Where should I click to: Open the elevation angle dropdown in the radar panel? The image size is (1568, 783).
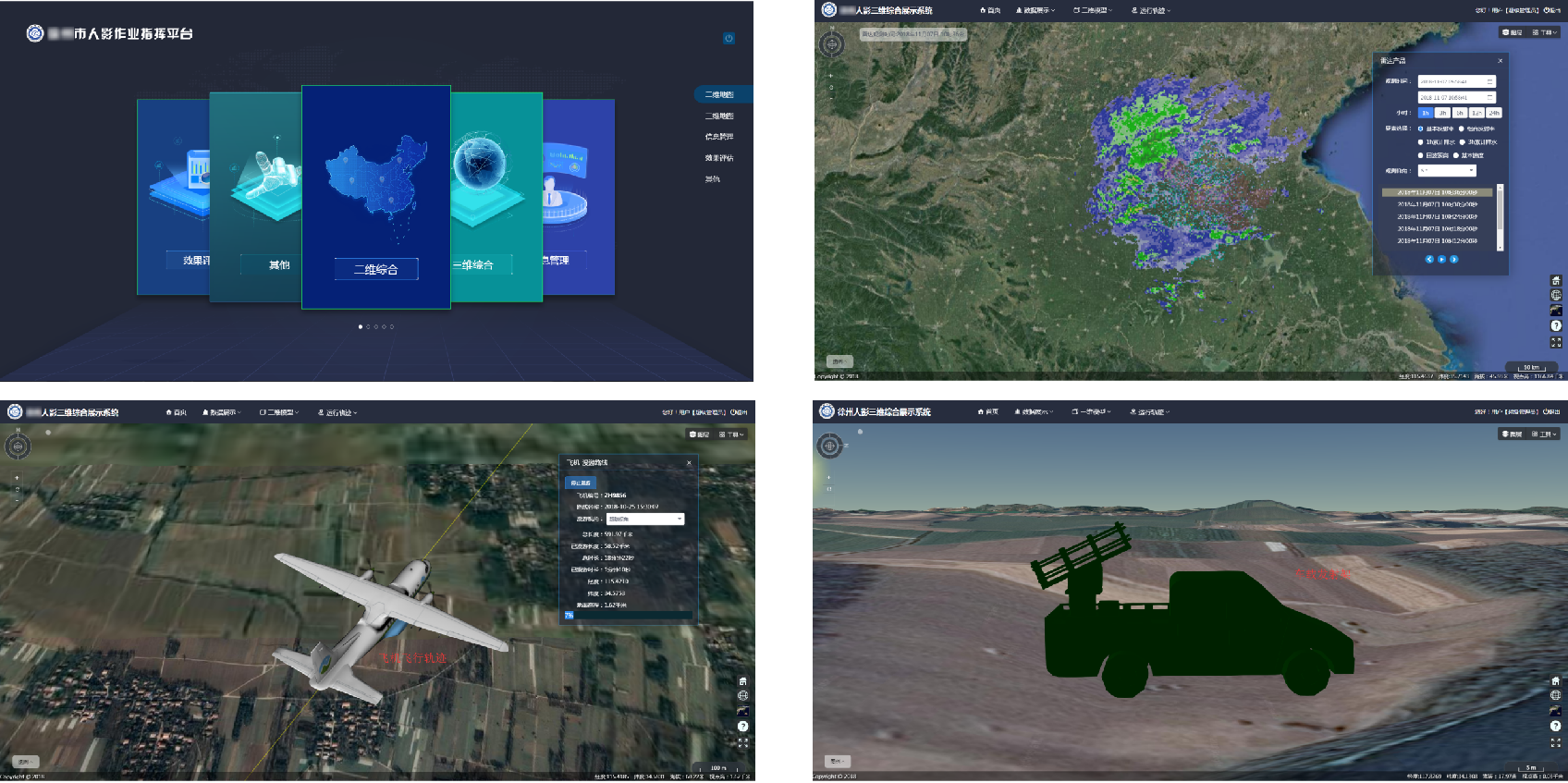[x=1447, y=170]
